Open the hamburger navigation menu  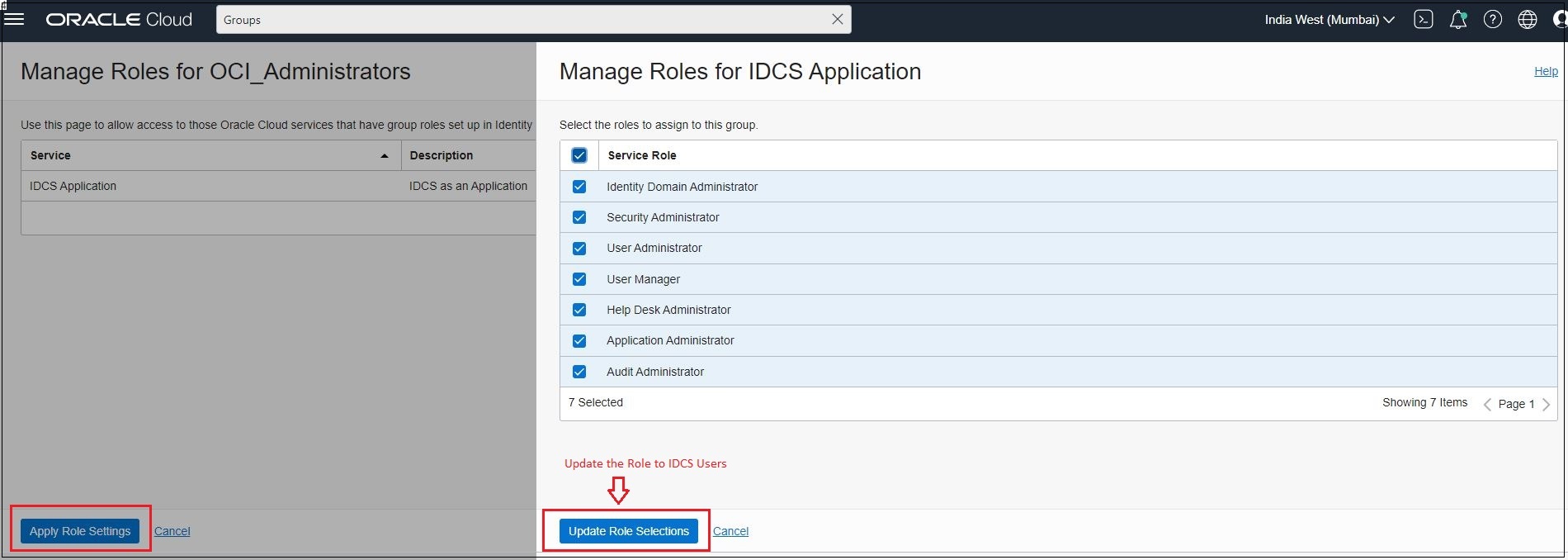(x=14, y=18)
